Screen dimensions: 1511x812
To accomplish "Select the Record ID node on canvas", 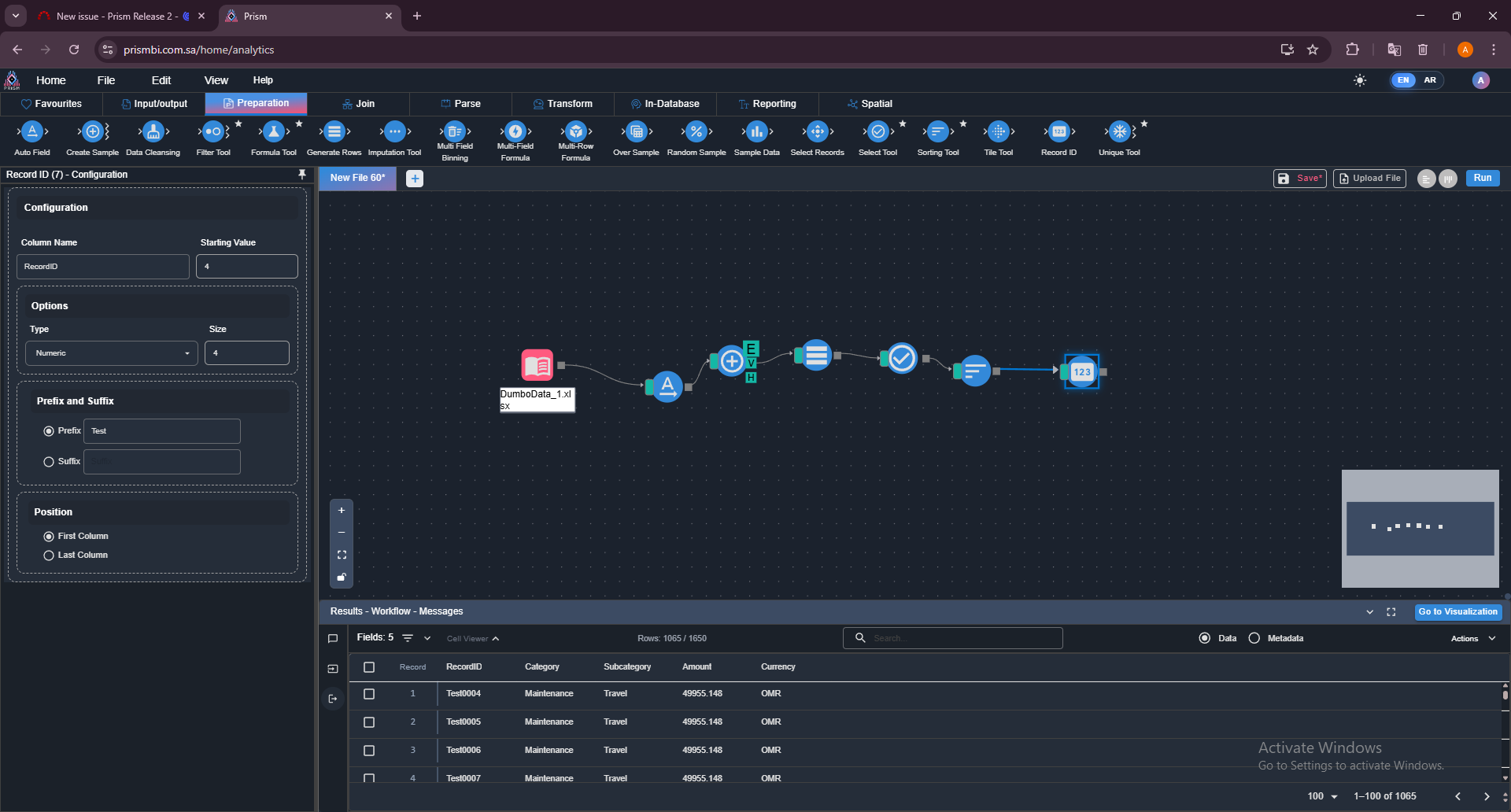I will click(1082, 371).
